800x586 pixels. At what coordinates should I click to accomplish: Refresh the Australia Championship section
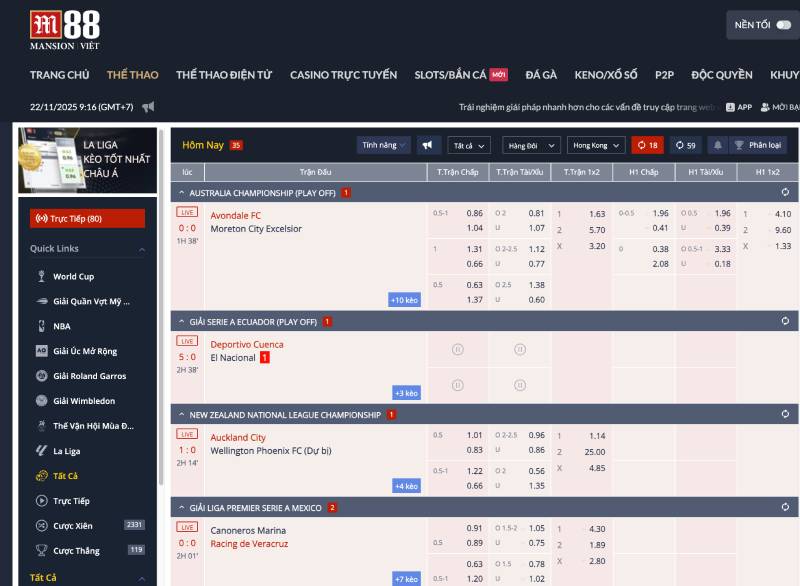tap(785, 192)
